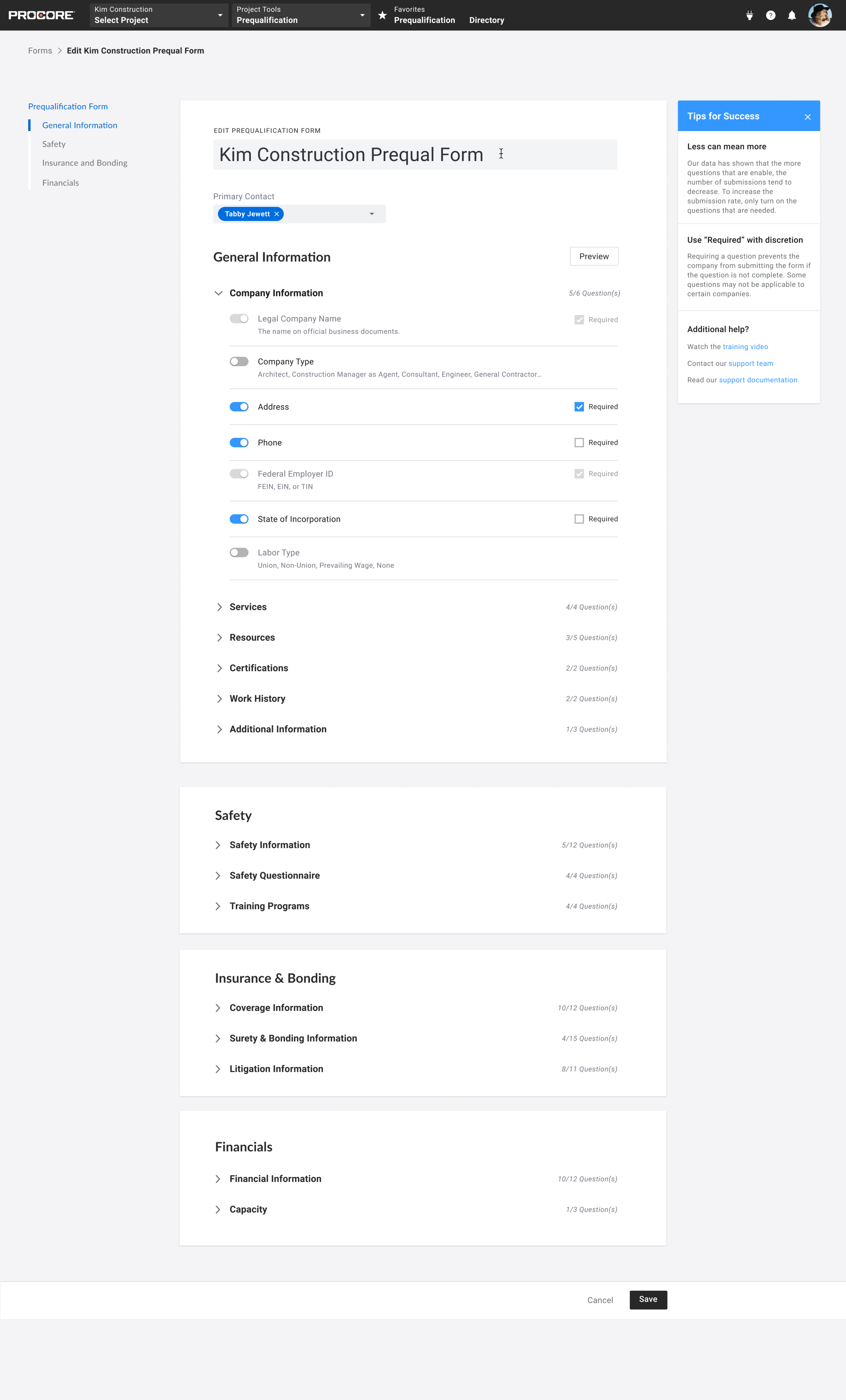This screenshot has width=846, height=1400.
Task: Open the notifications bell
Action: click(x=792, y=15)
